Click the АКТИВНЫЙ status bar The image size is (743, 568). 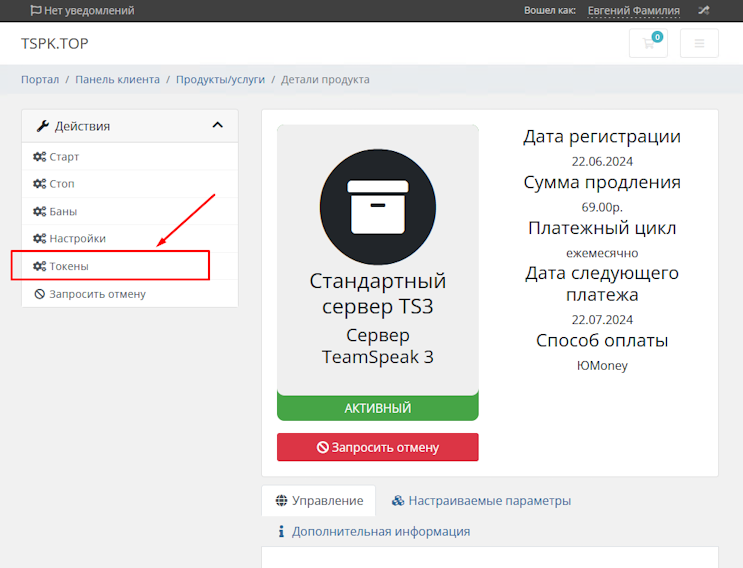(x=378, y=408)
